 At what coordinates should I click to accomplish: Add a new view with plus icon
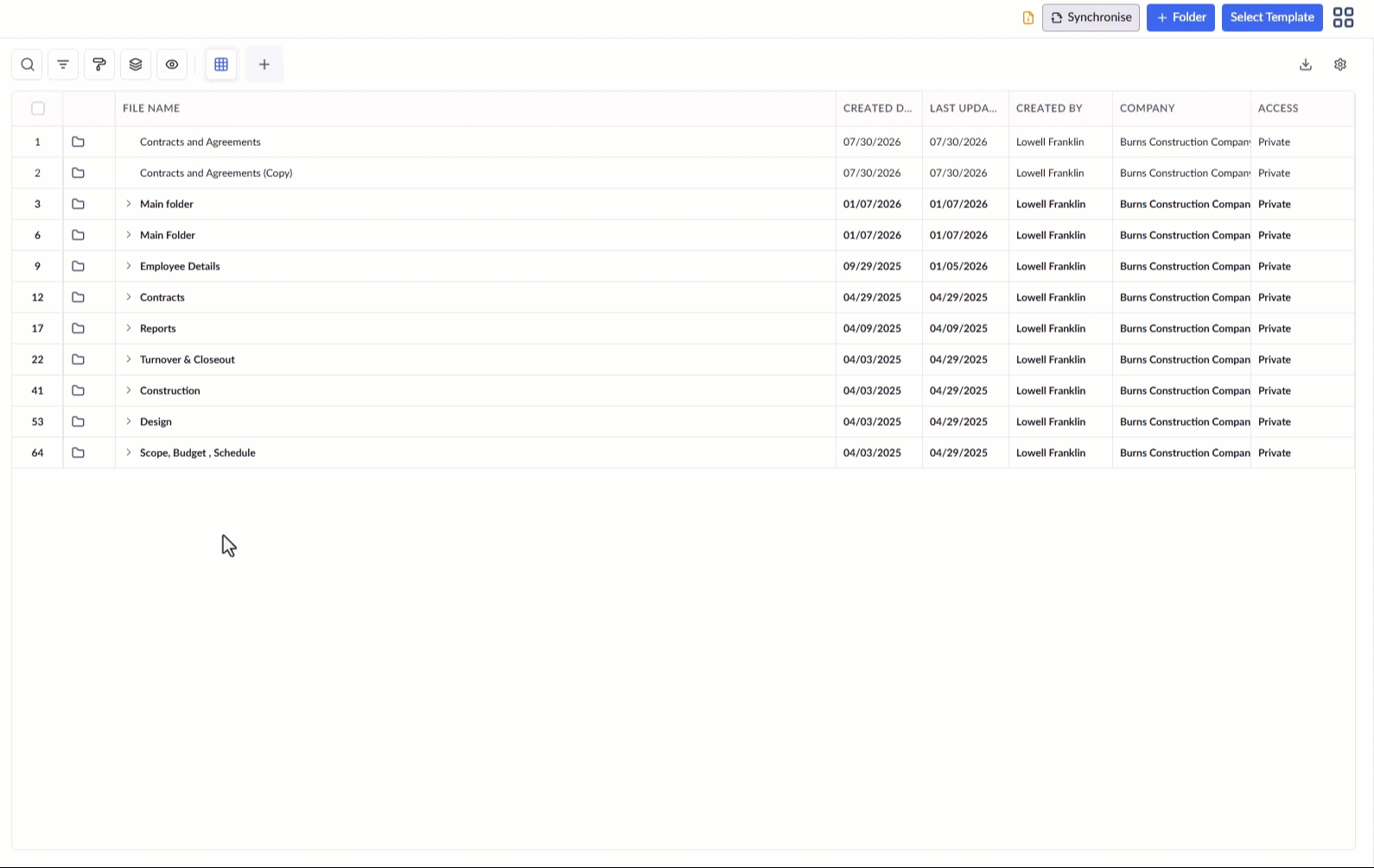264,65
